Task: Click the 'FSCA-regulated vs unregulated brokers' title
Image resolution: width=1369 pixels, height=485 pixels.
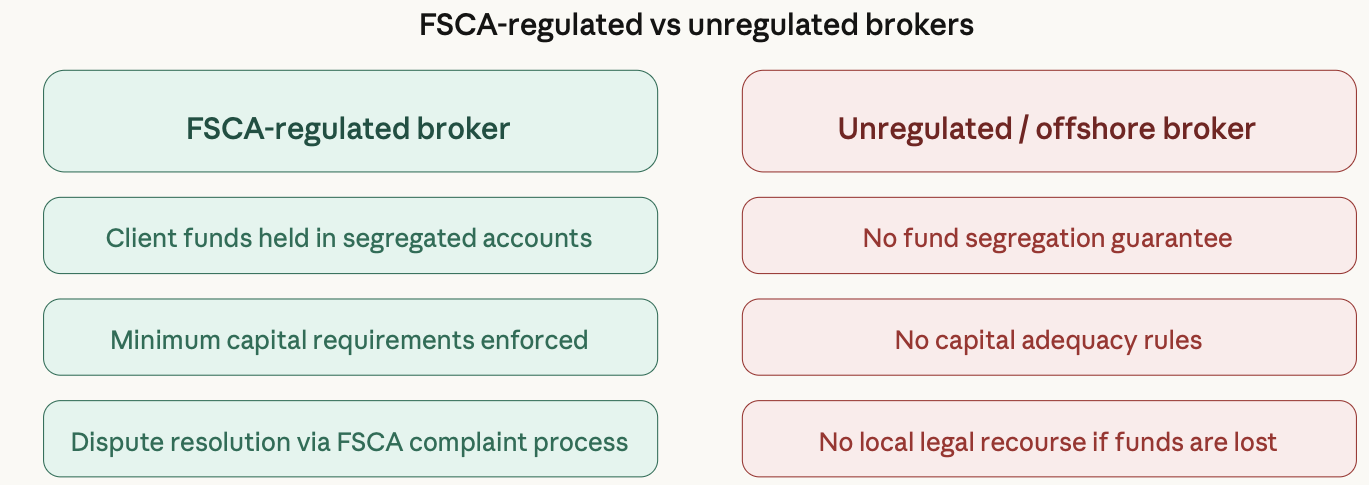Action: pyautogui.click(x=696, y=25)
